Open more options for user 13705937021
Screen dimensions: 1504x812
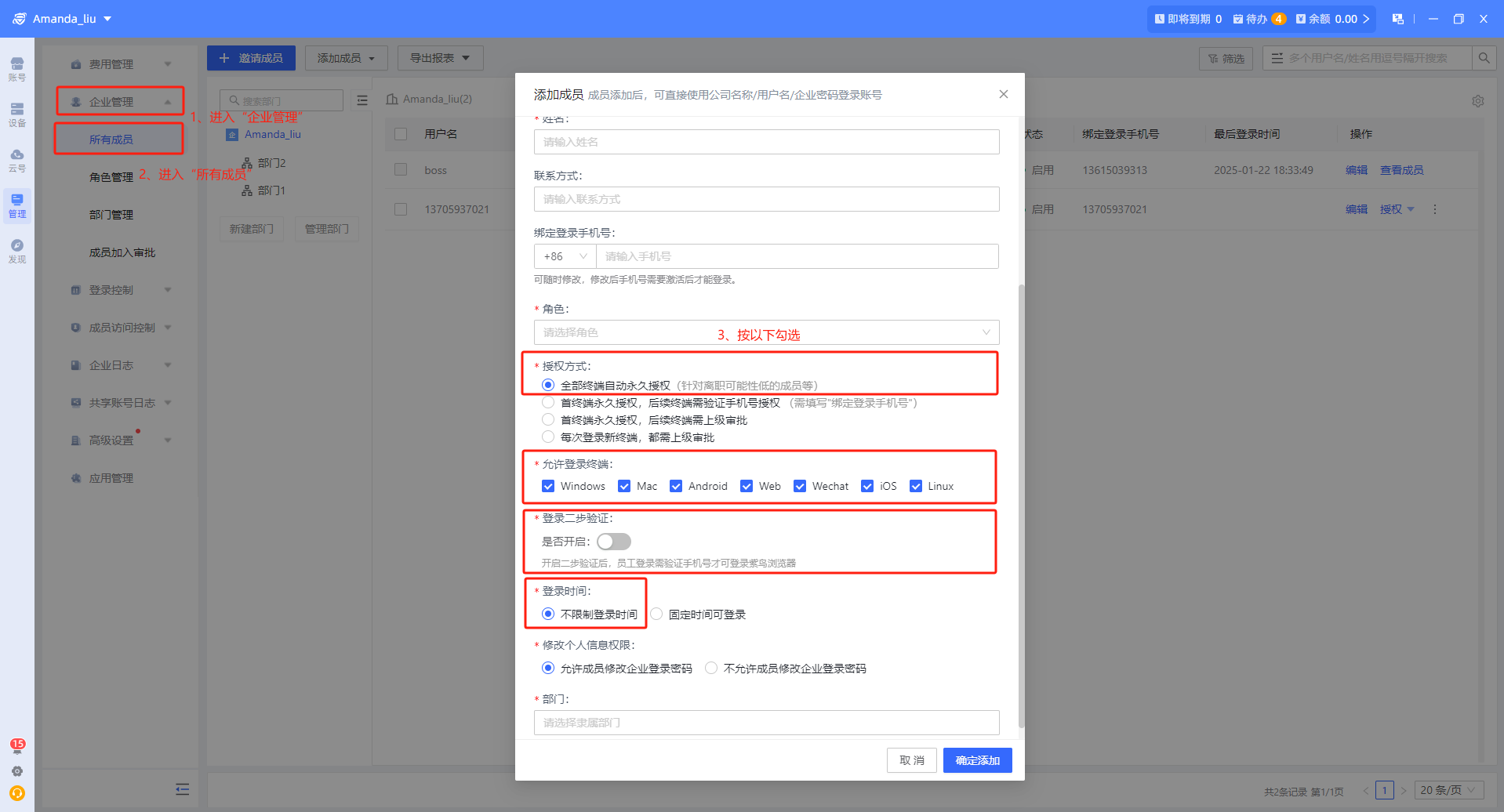coord(1435,209)
